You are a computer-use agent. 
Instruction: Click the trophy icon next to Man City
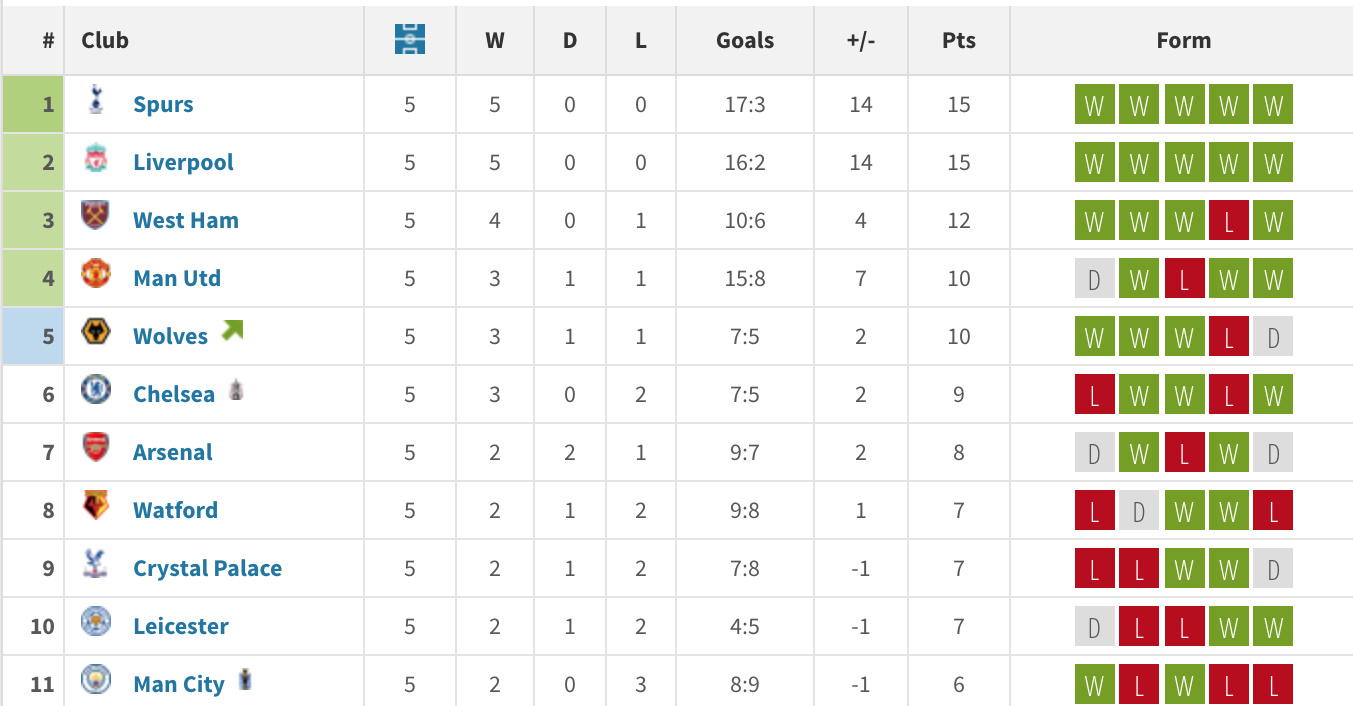pos(245,681)
